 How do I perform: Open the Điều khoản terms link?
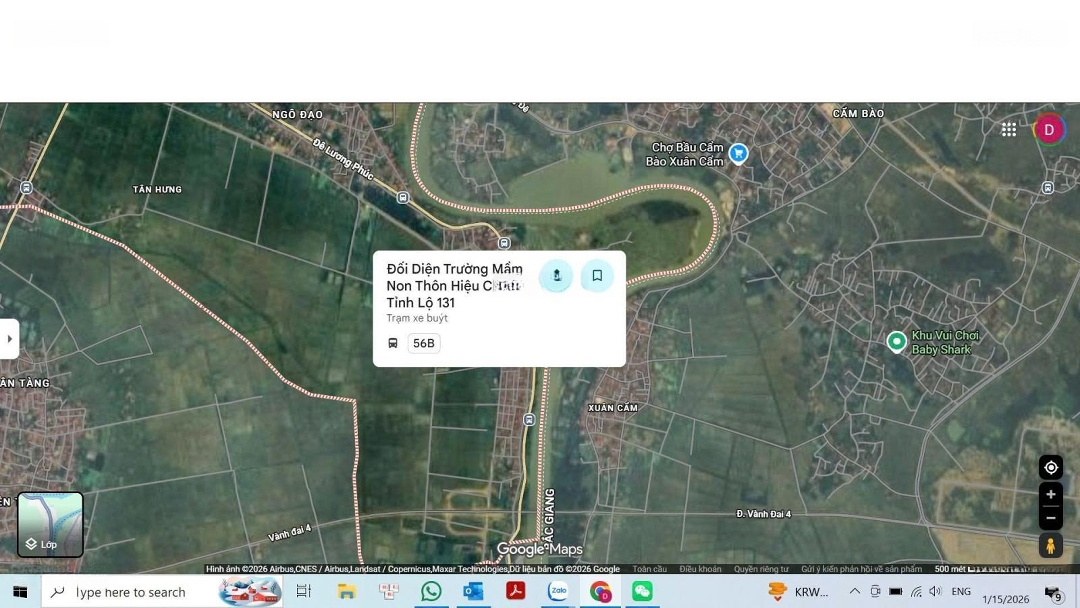(x=700, y=569)
